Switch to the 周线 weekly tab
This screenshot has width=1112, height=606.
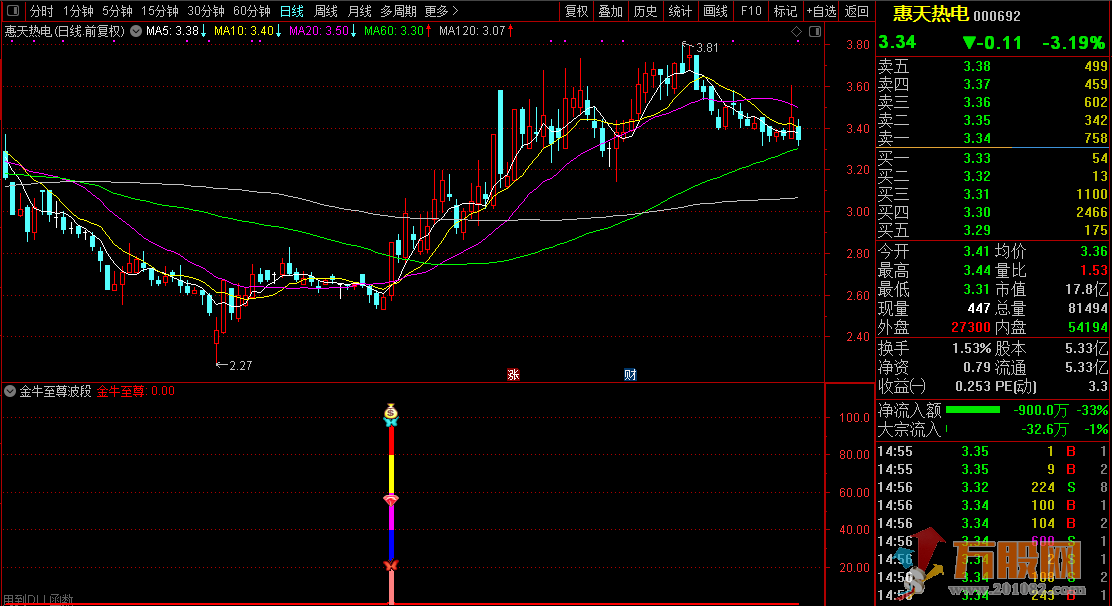click(326, 12)
